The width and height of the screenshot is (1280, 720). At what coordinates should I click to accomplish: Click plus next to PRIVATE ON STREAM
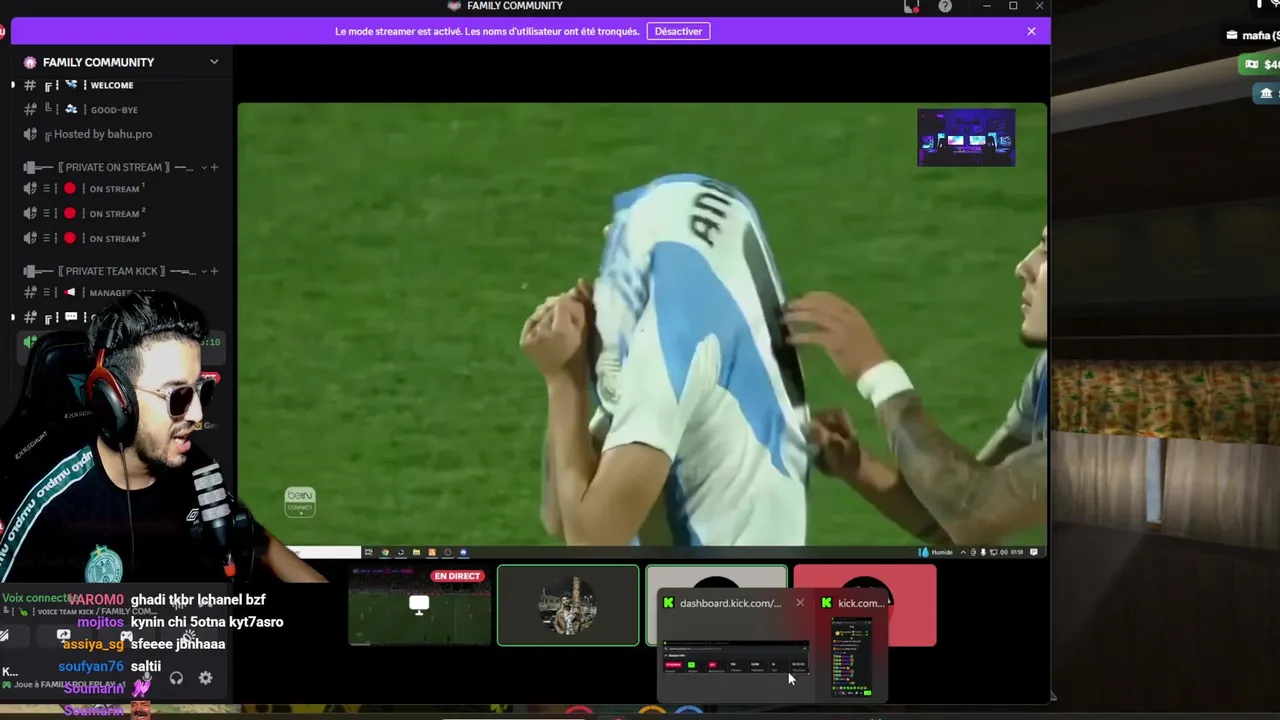click(x=214, y=167)
